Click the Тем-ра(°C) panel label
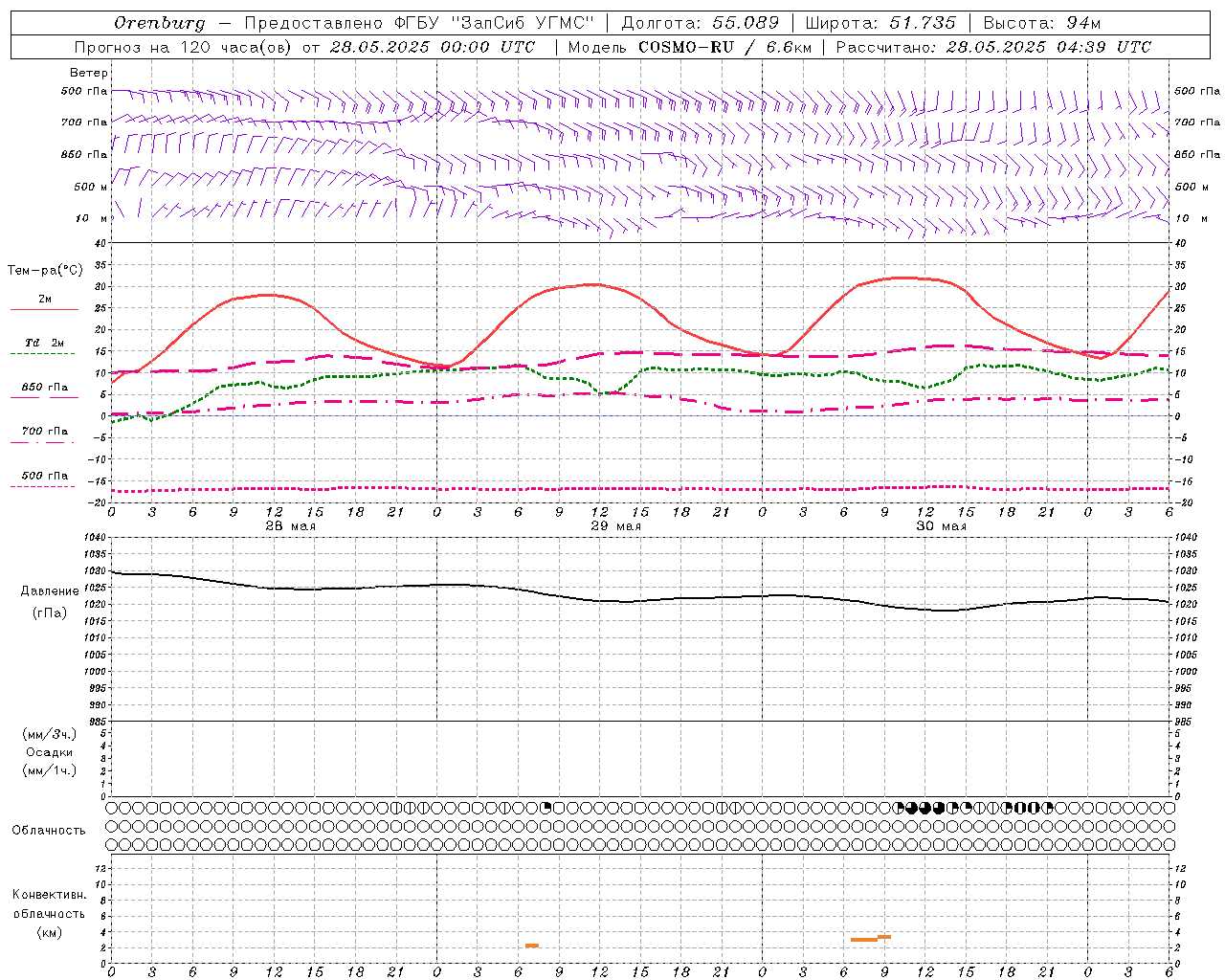The height and width of the screenshot is (980, 1225). pos(45,271)
